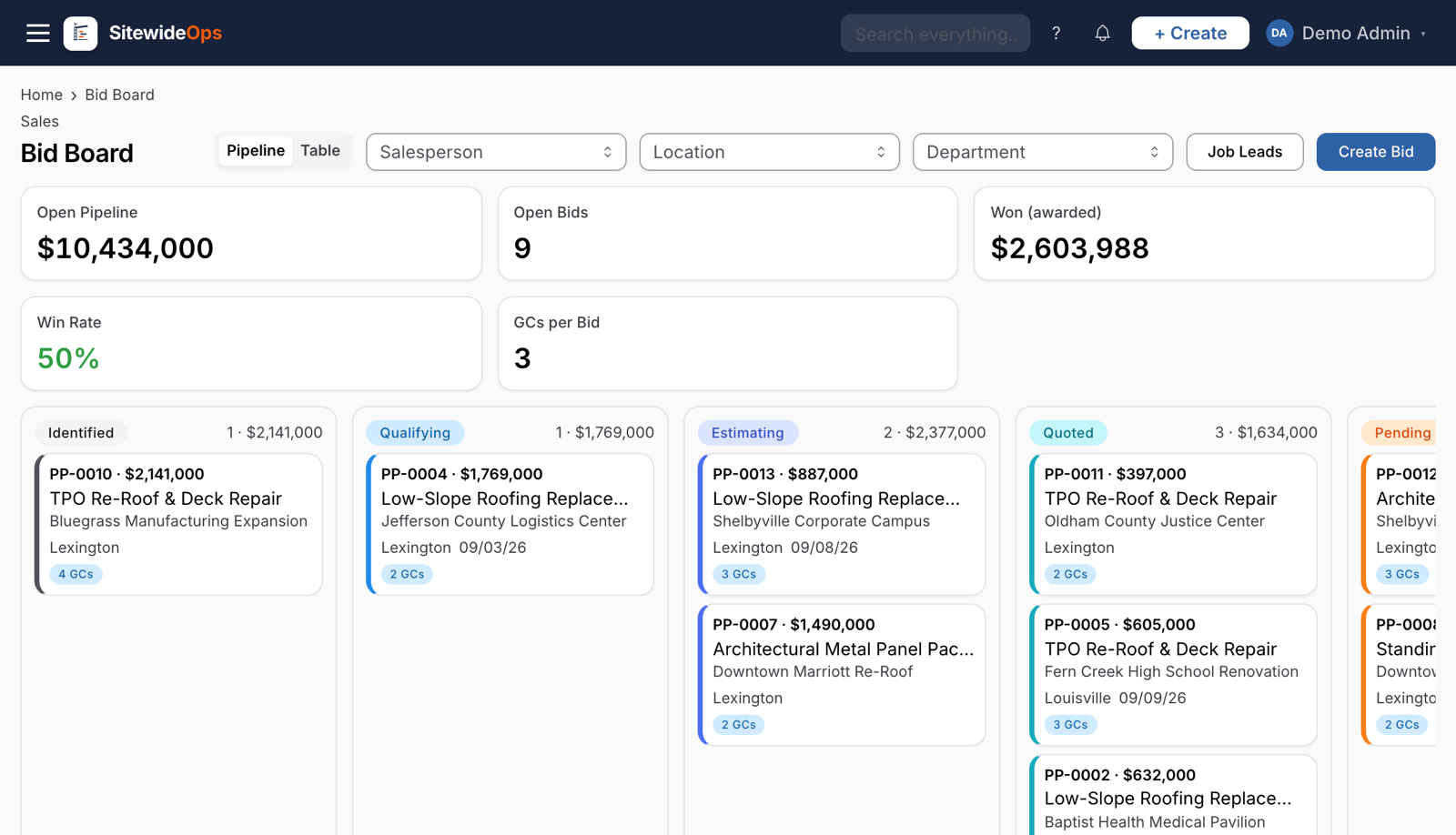Click the Bid Board breadcrumb
Viewport: 1456px width, 835px height.
point(119,95)
